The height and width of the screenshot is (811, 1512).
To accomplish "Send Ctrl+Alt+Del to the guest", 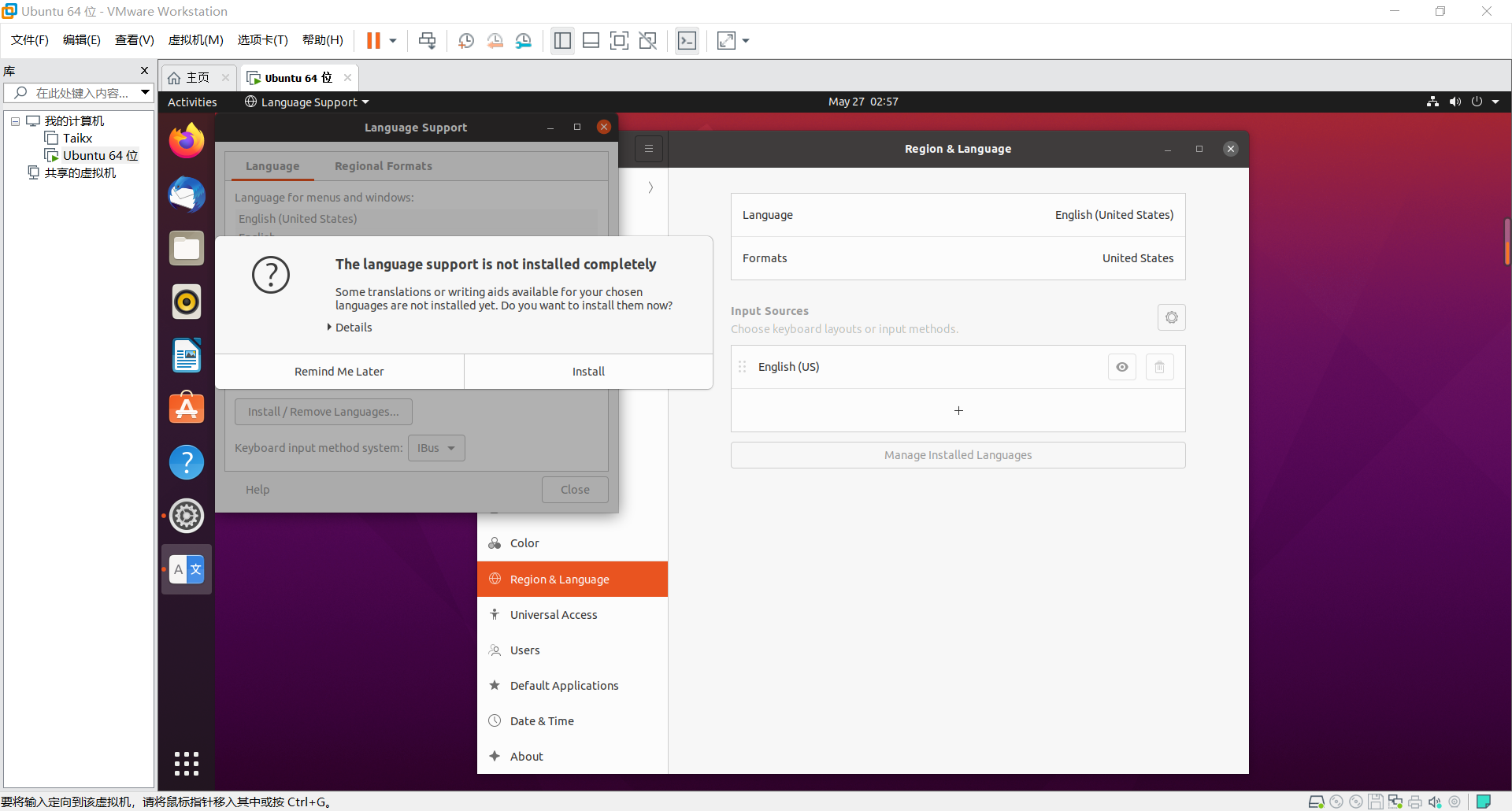I will [426, 40].
